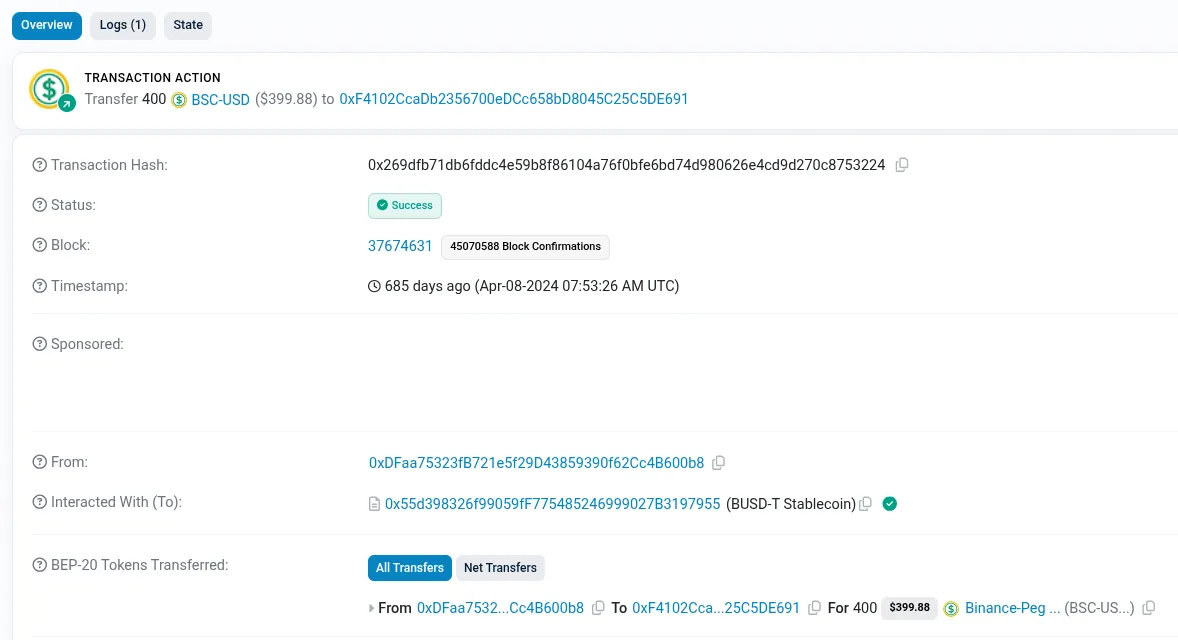Screen dimensions: 1178x640
Task: Click the green transaction action coin icon
Action: (48, 89)
